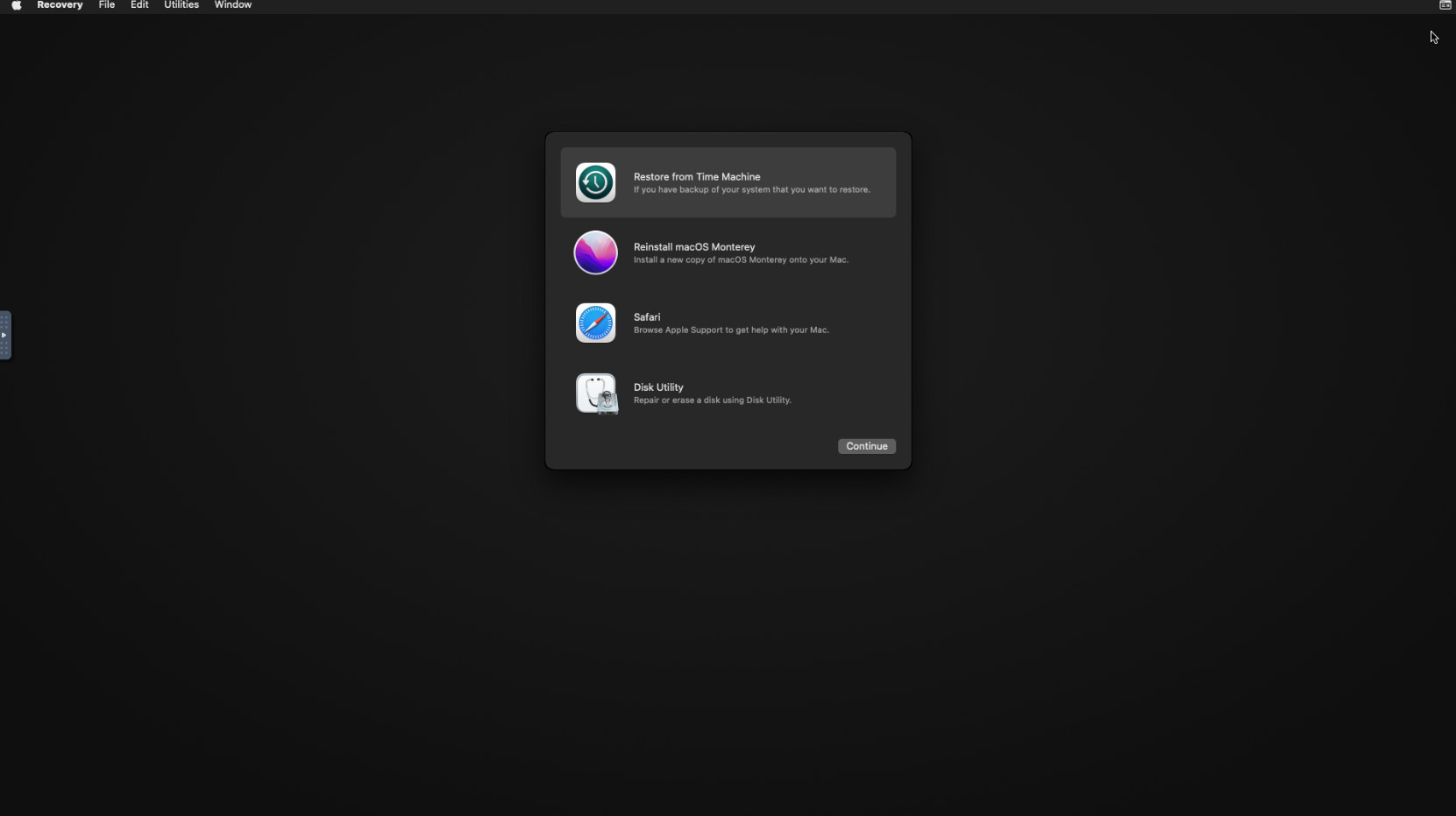
Task: Open the Utilities menu
Action: pos(181,5)
